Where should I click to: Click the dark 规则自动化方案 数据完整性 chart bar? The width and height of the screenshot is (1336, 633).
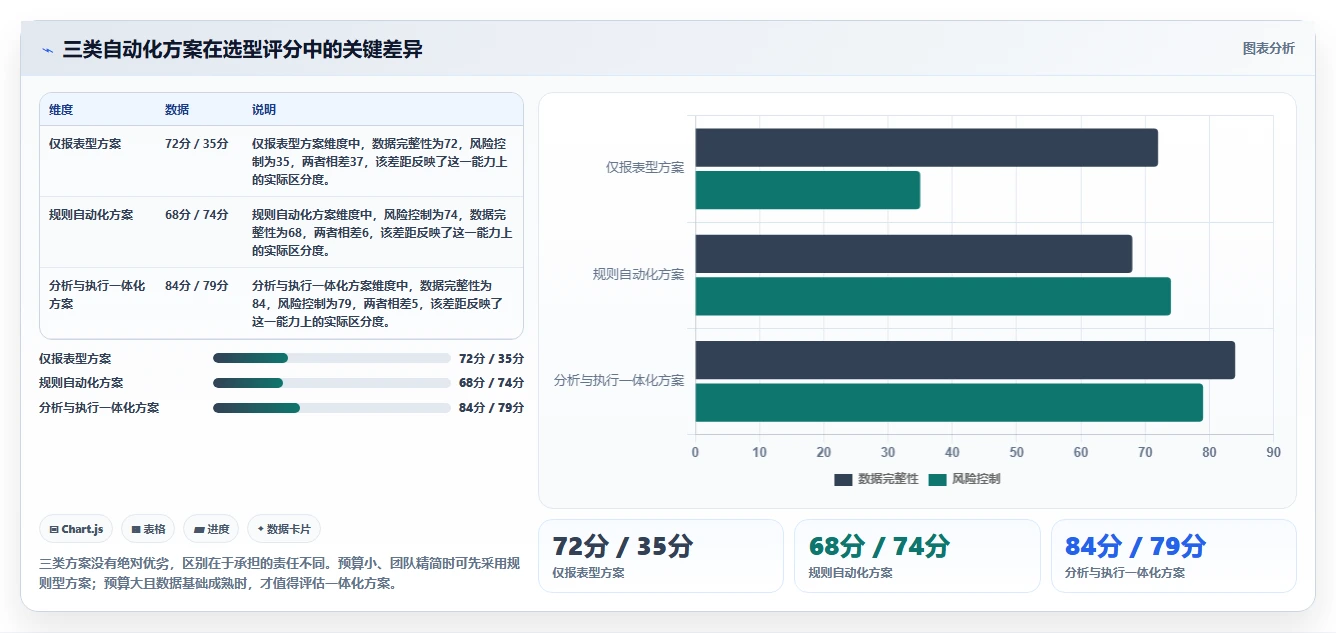click(x=914, y=254)
